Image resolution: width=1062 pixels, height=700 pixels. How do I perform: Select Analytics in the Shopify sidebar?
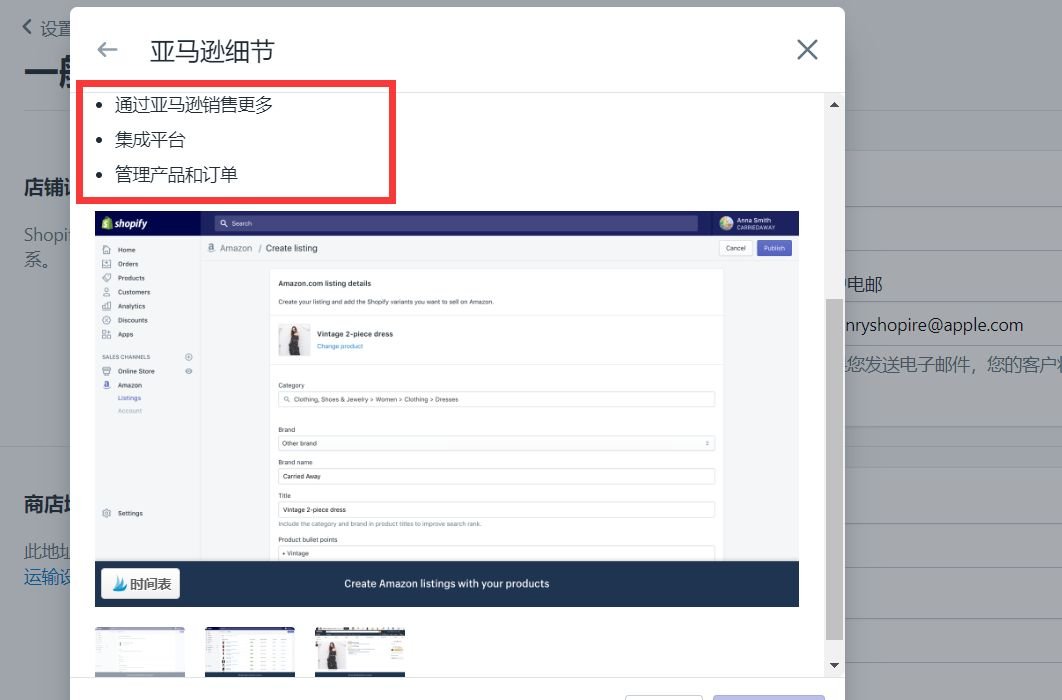pos(131,307)
